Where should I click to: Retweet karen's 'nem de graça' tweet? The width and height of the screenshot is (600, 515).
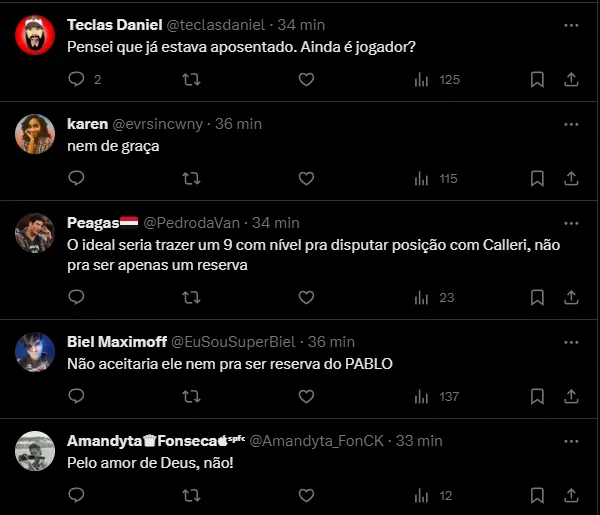[191, 179]
